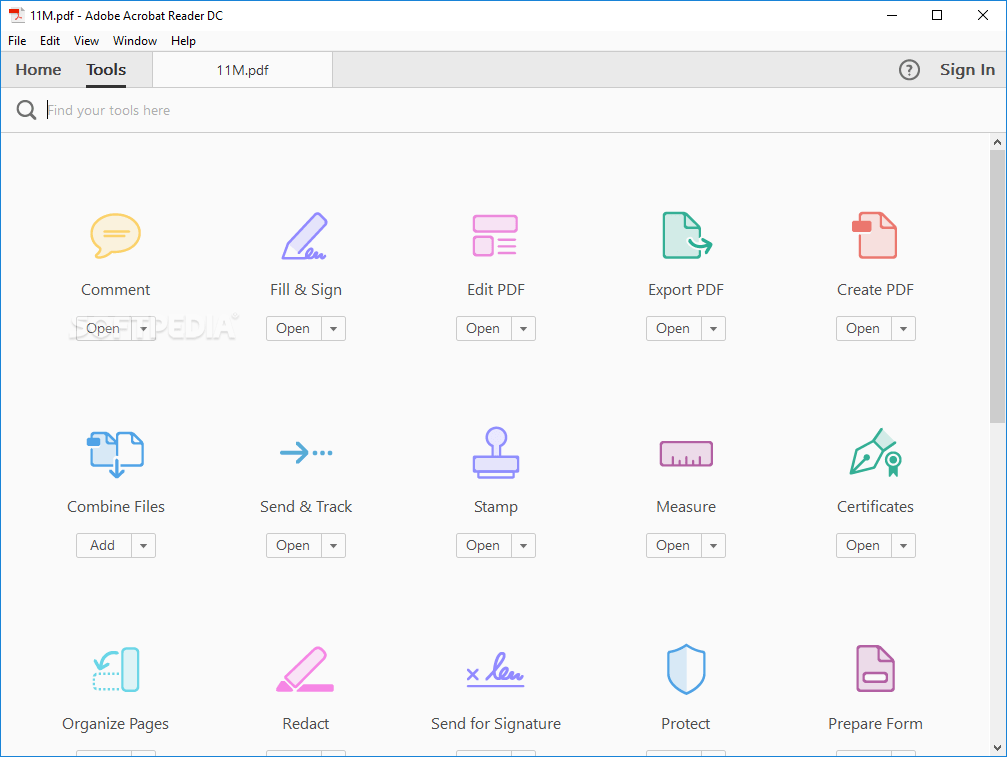Expand the Stamp dropdown arrow
This screenshot has height=757, width=1007.
(x=523, y=546)
